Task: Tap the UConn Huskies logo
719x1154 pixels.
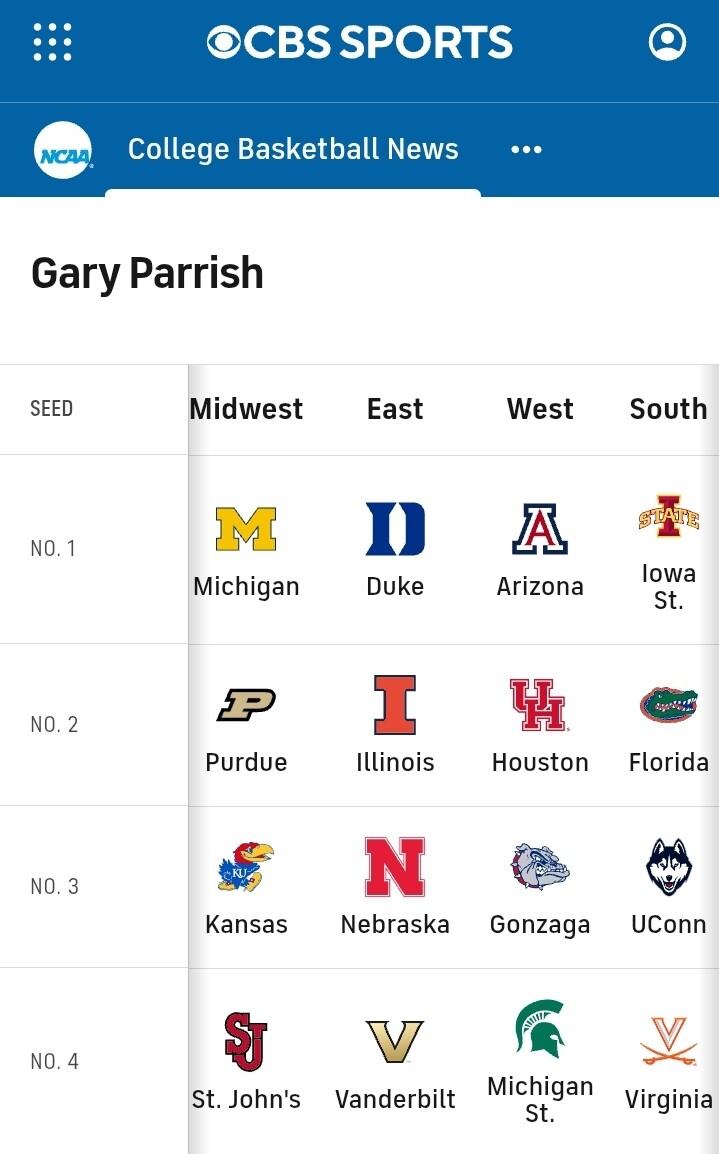Action: tap(668, 867)
